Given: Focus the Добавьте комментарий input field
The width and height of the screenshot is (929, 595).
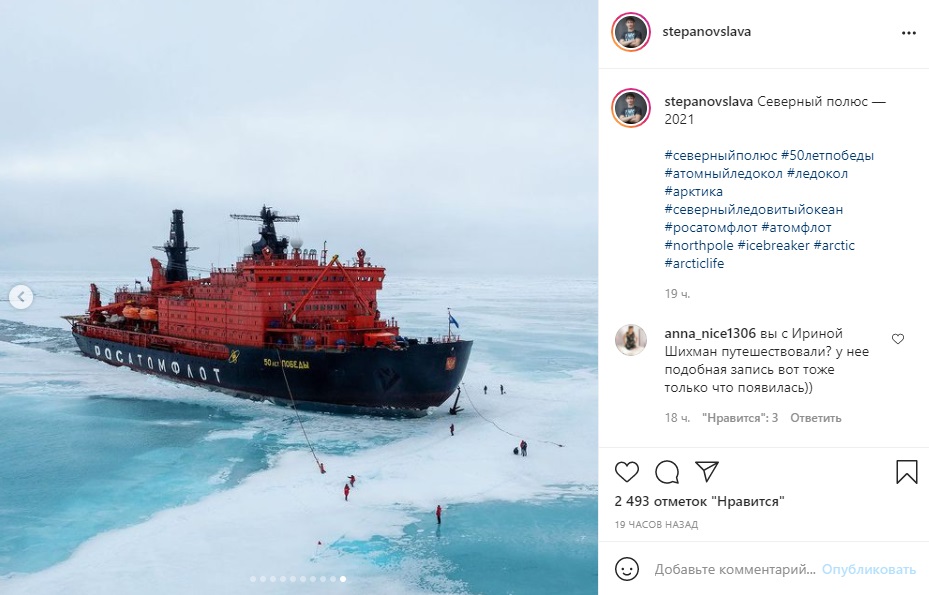Looking at the screenshot, I should pos(735,570).
